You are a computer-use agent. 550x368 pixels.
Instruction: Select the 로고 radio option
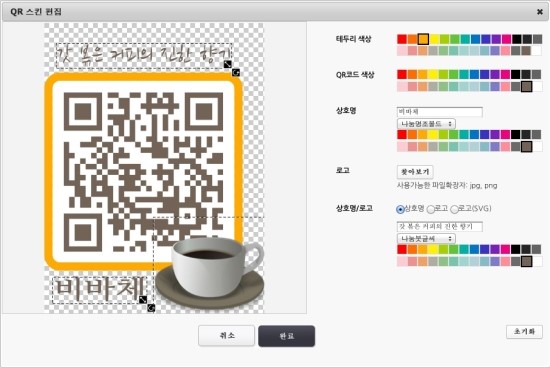(x=431, y=209)
